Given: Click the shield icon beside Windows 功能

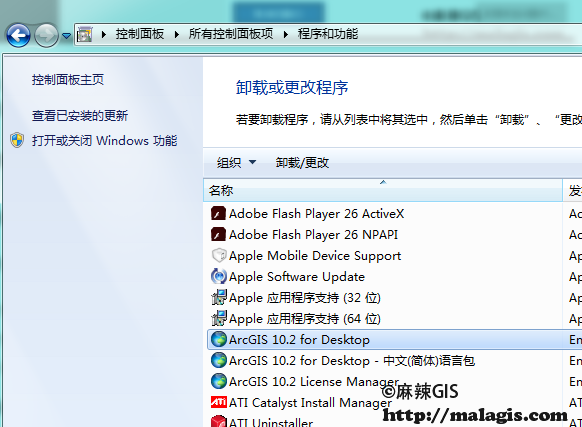Looking at the screenshot, I should [x=17, y=140].
